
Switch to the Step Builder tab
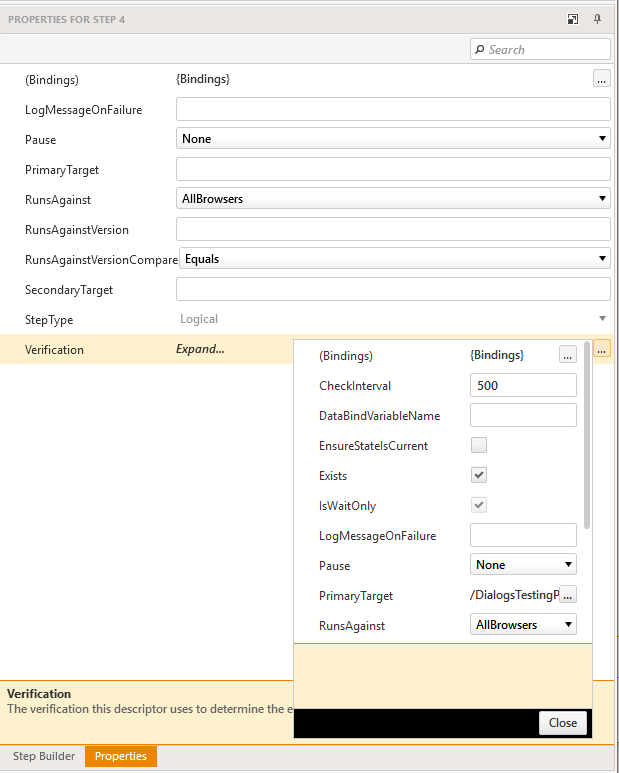[44, 756]
